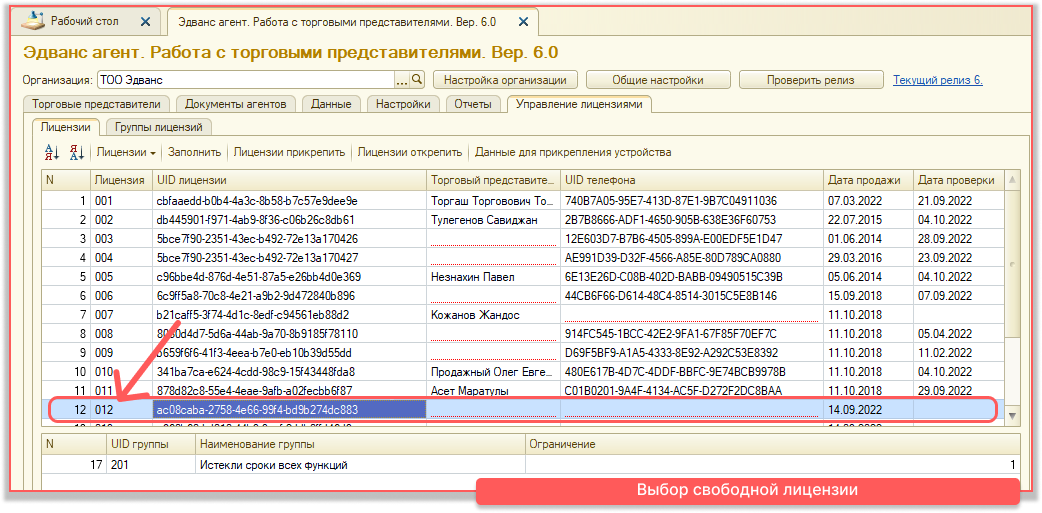Click Асет Маратулы cell

pyautogui.click(x=494, y=390)
